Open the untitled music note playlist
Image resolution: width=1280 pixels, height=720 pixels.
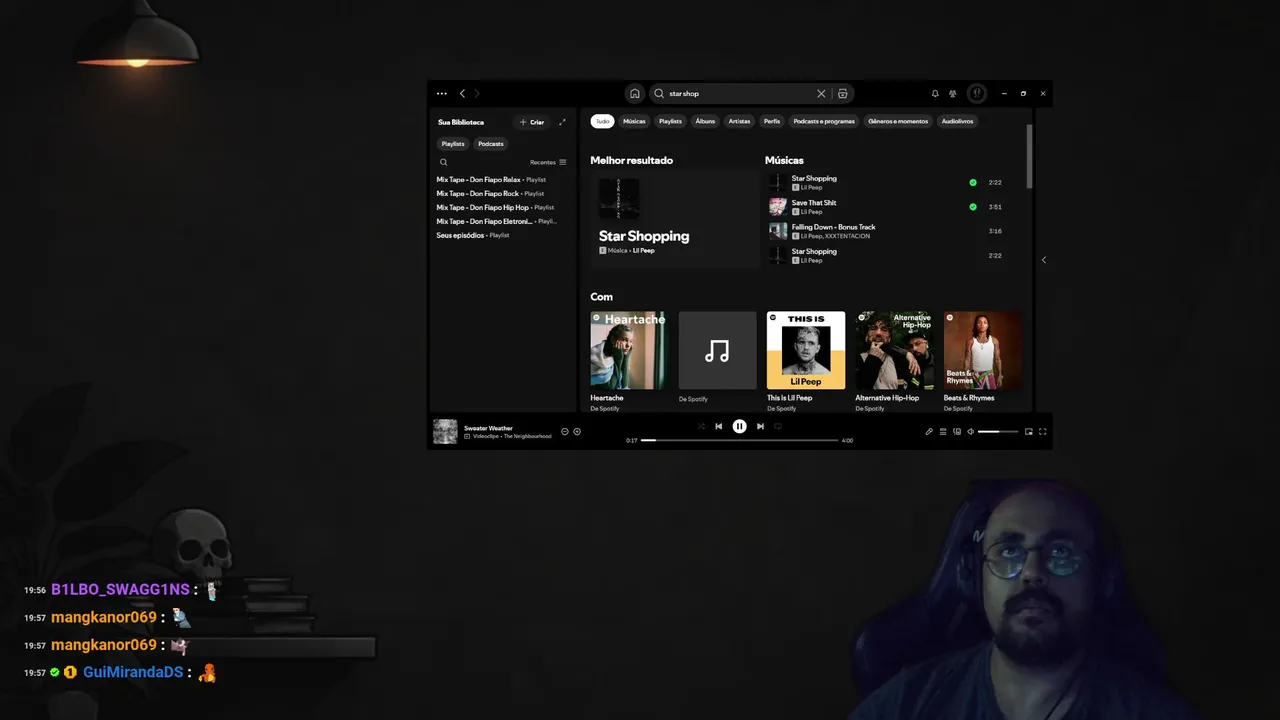717,350
